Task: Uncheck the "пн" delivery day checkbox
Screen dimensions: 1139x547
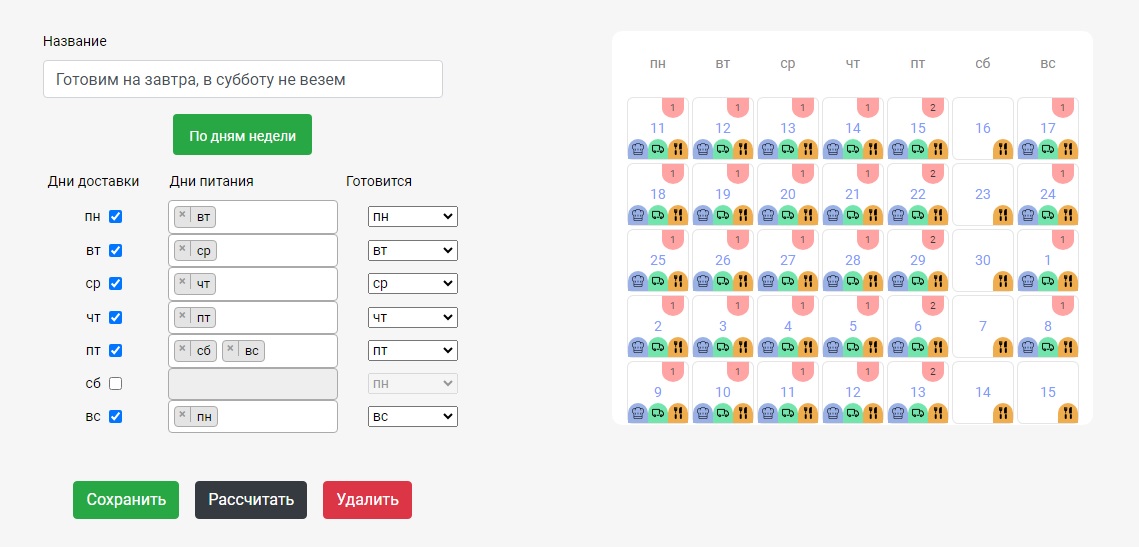Action: pos(115,216)
